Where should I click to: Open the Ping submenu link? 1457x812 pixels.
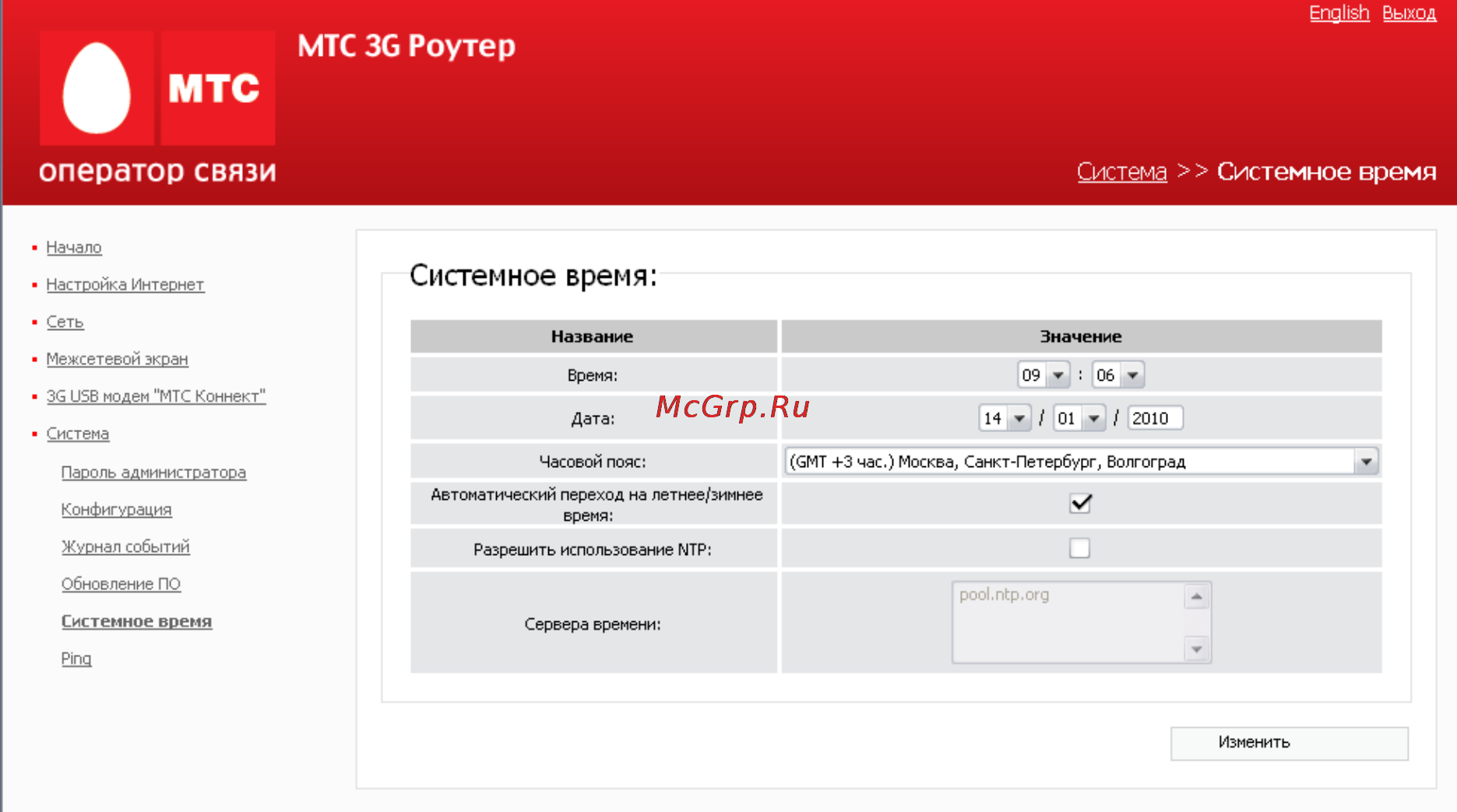pos(76,659)
